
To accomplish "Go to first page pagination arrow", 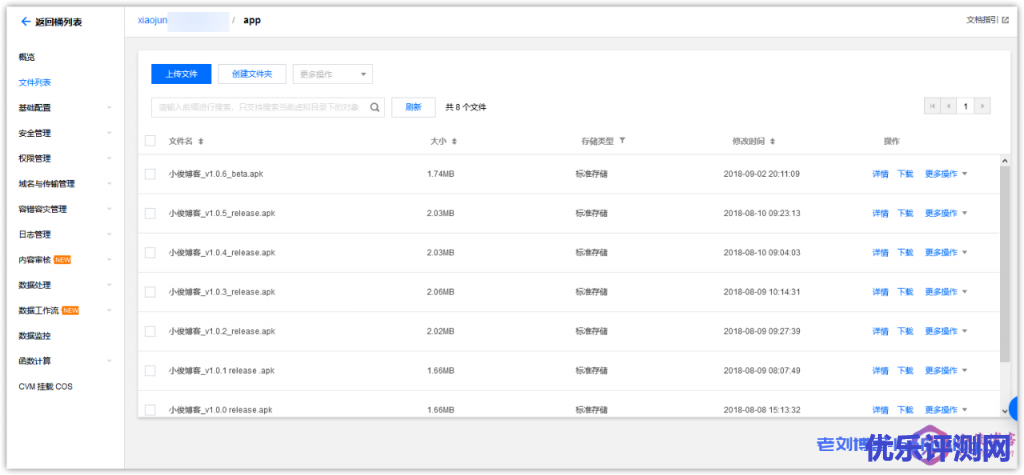I will click(933, 106).
